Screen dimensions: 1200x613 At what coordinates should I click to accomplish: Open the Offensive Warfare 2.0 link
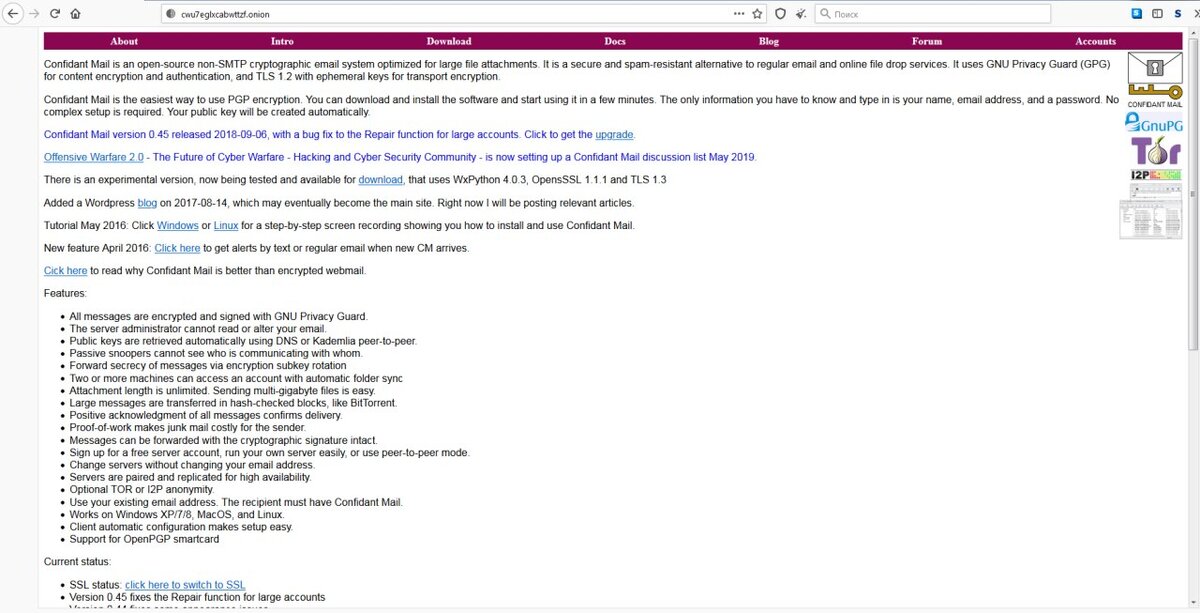[94, 157]
